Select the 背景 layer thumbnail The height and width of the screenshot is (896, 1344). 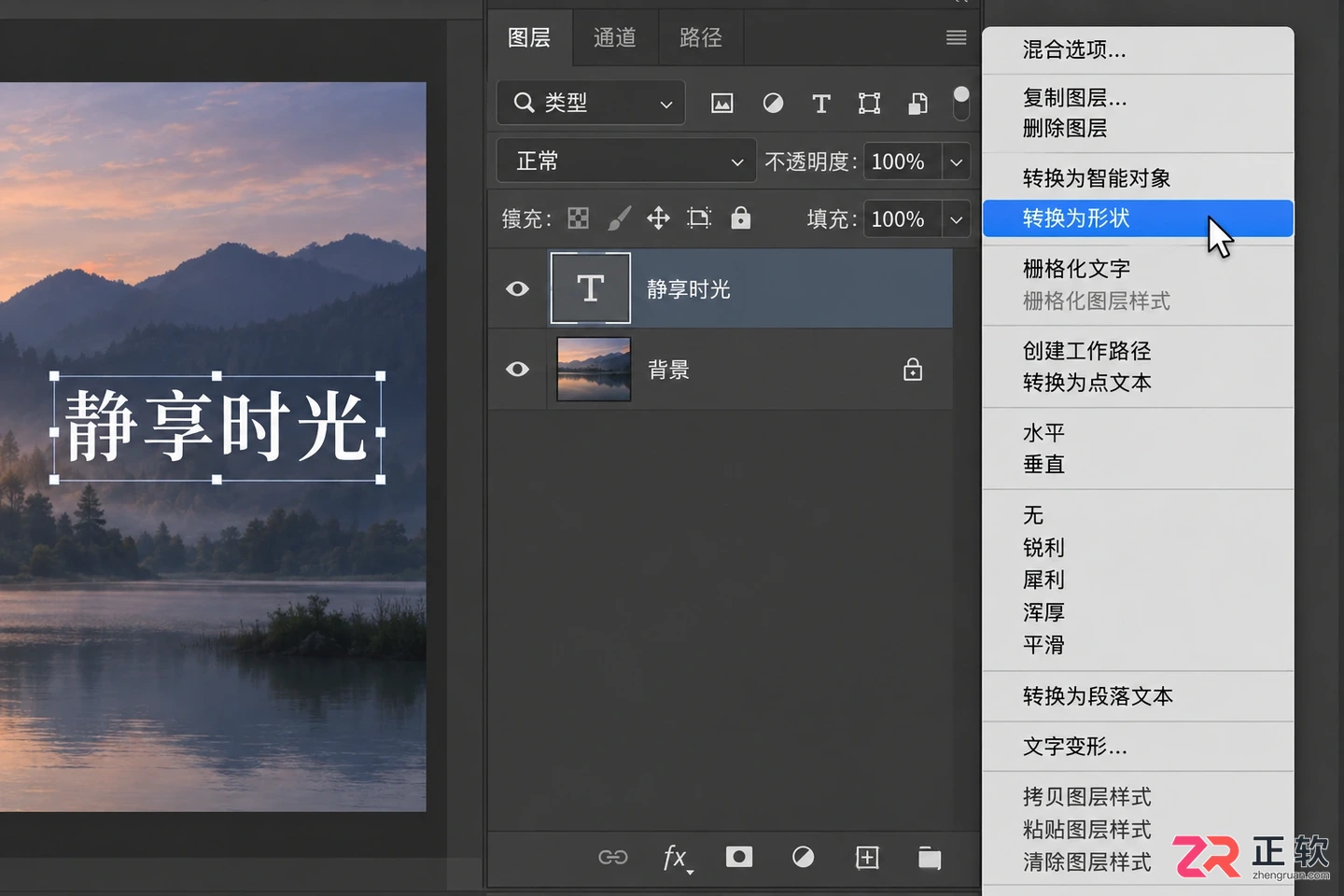(594, 370)
